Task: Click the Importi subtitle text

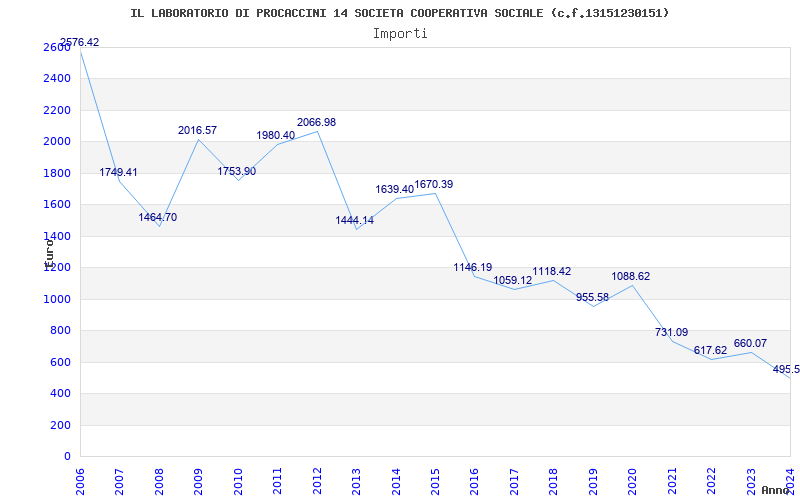Action: coord(400,33)
